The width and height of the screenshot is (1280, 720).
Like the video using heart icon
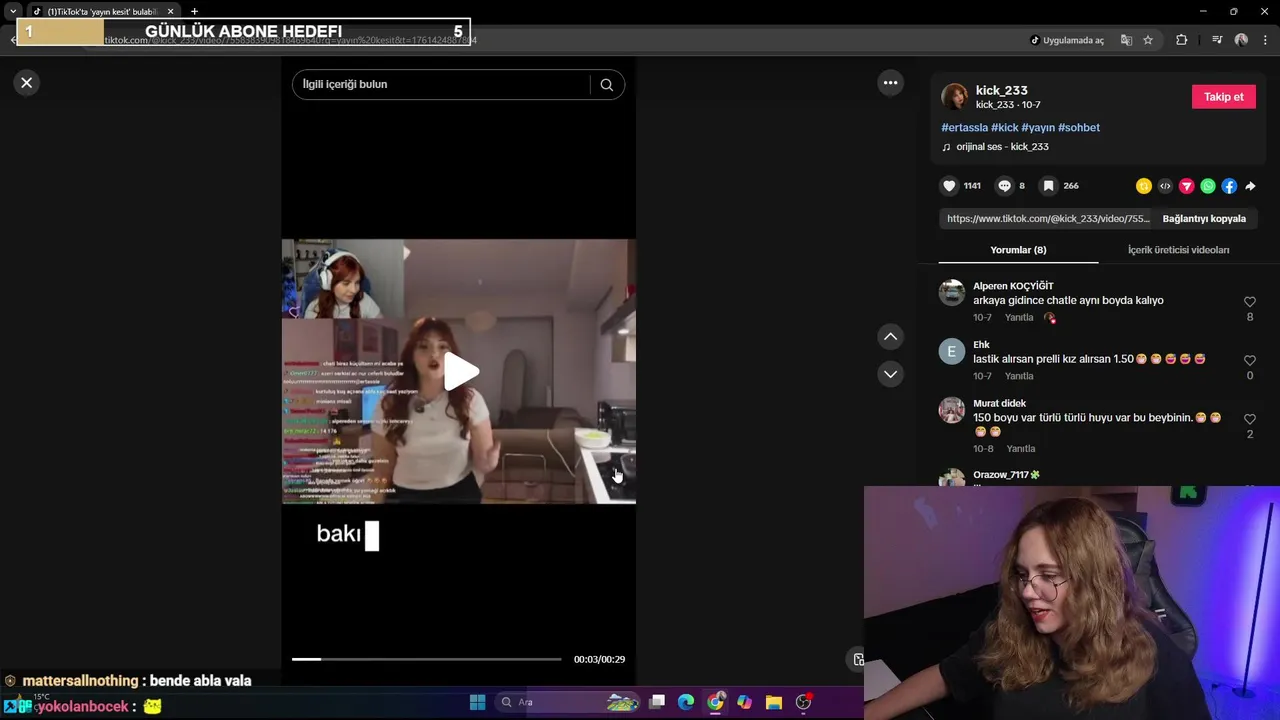click(949, 186)
